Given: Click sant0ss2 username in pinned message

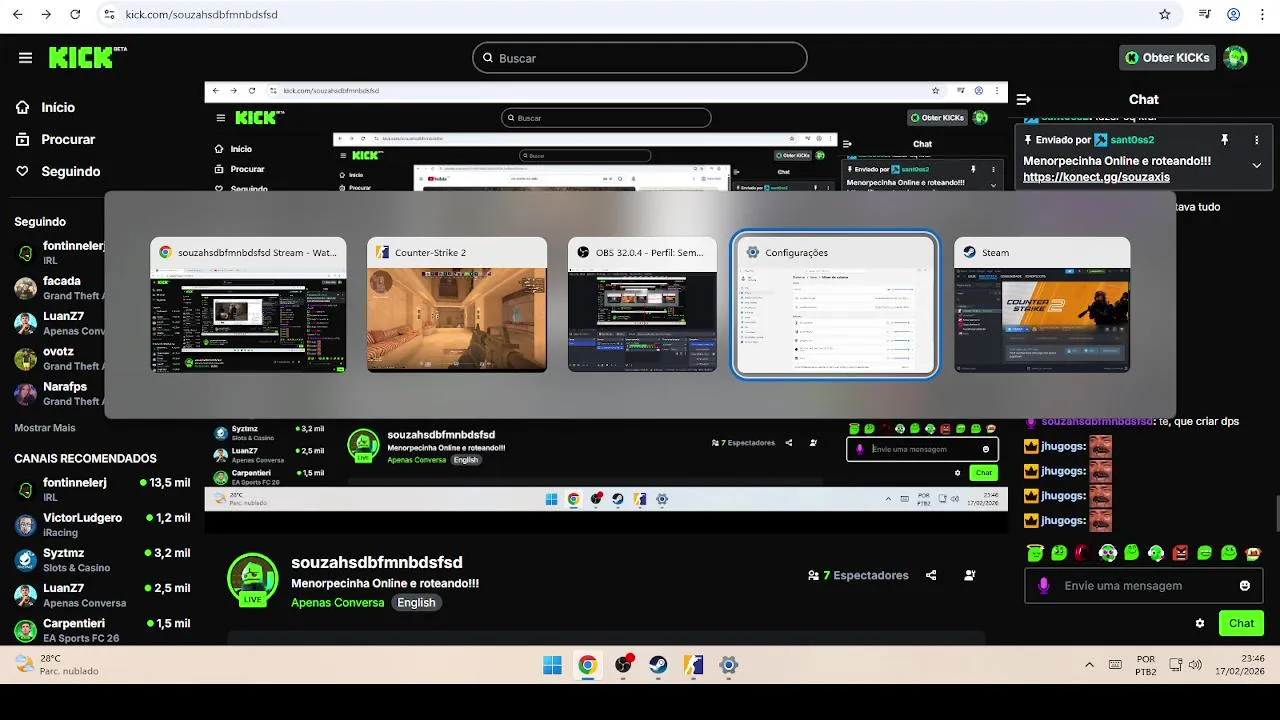Looking at the screenshot, I should pos(1132,140).
